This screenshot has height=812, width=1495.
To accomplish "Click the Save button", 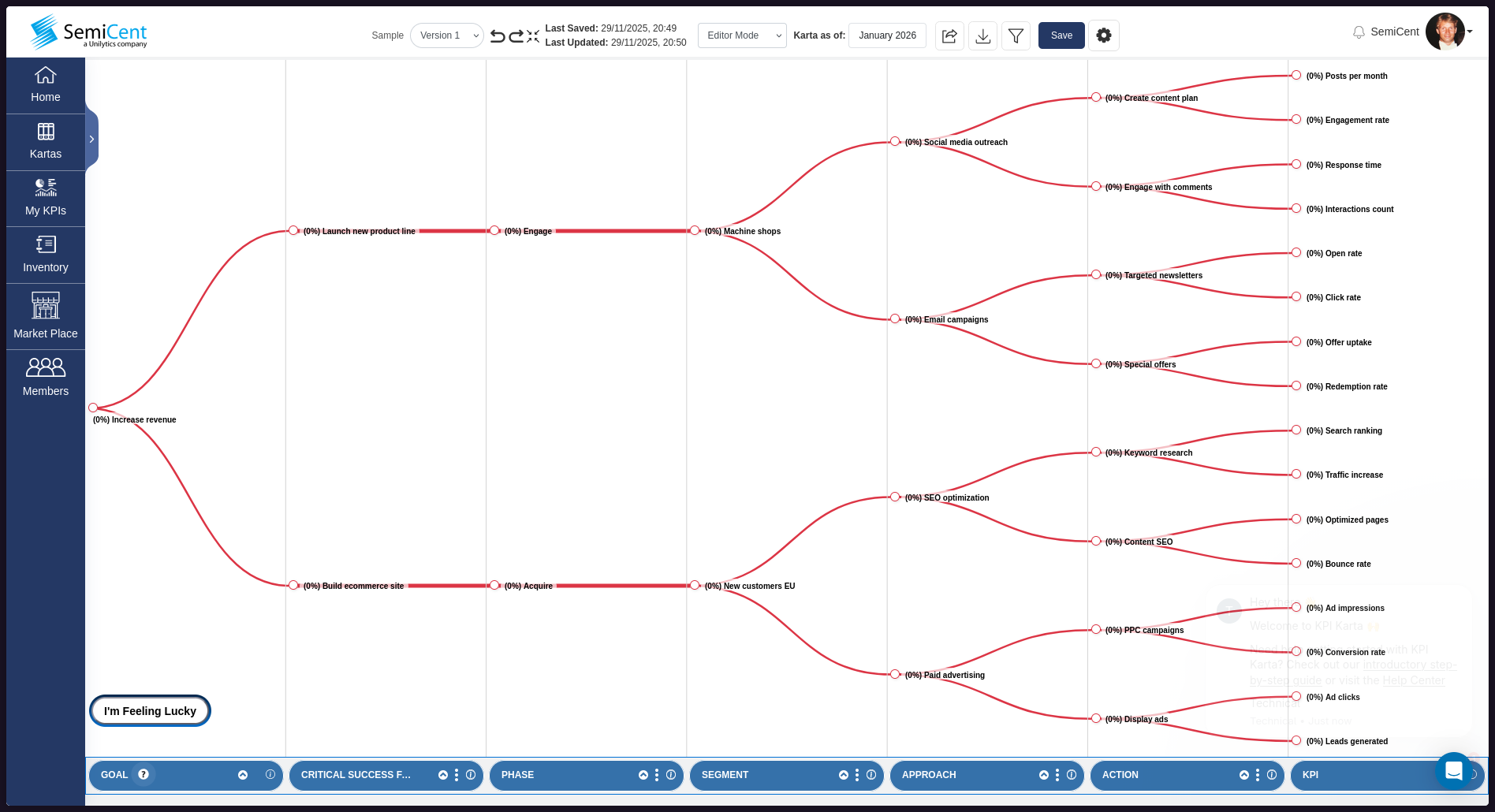I will [1061, 35].
